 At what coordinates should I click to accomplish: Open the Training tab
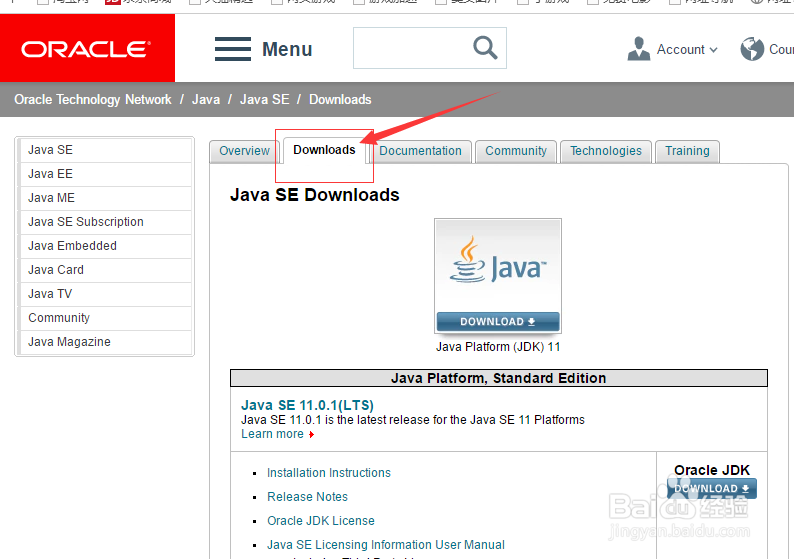[687, 151]
